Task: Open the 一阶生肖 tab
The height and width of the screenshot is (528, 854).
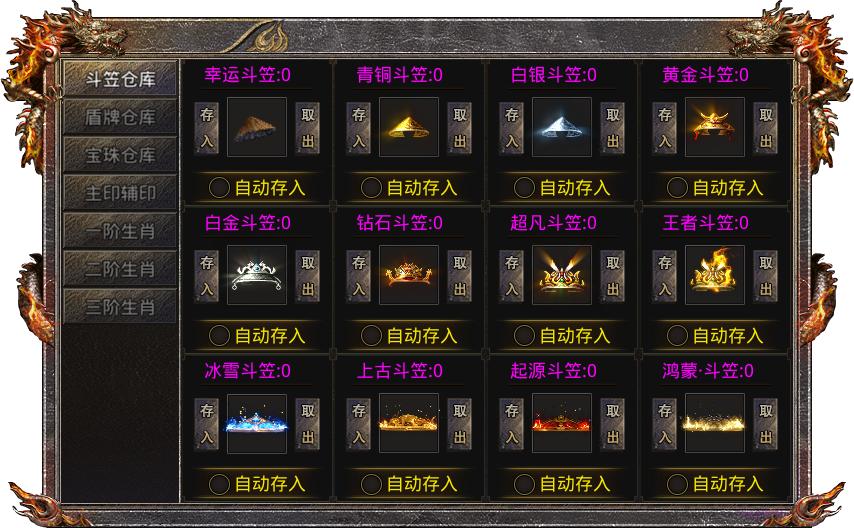Action: [x=120, y=232]
